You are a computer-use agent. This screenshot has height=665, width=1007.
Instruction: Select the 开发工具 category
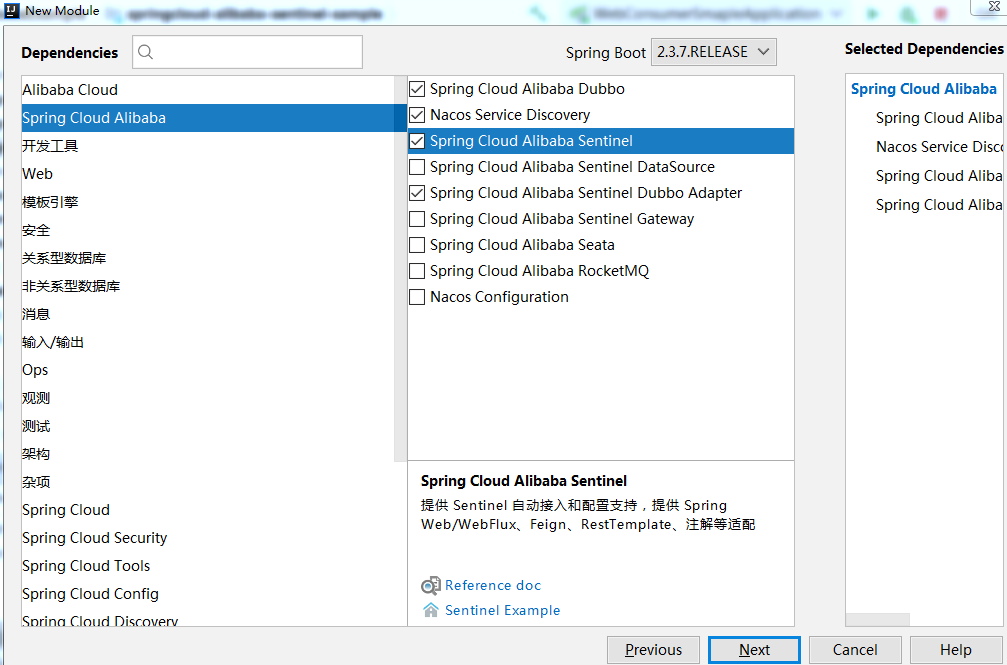click(x=208, y=146)
